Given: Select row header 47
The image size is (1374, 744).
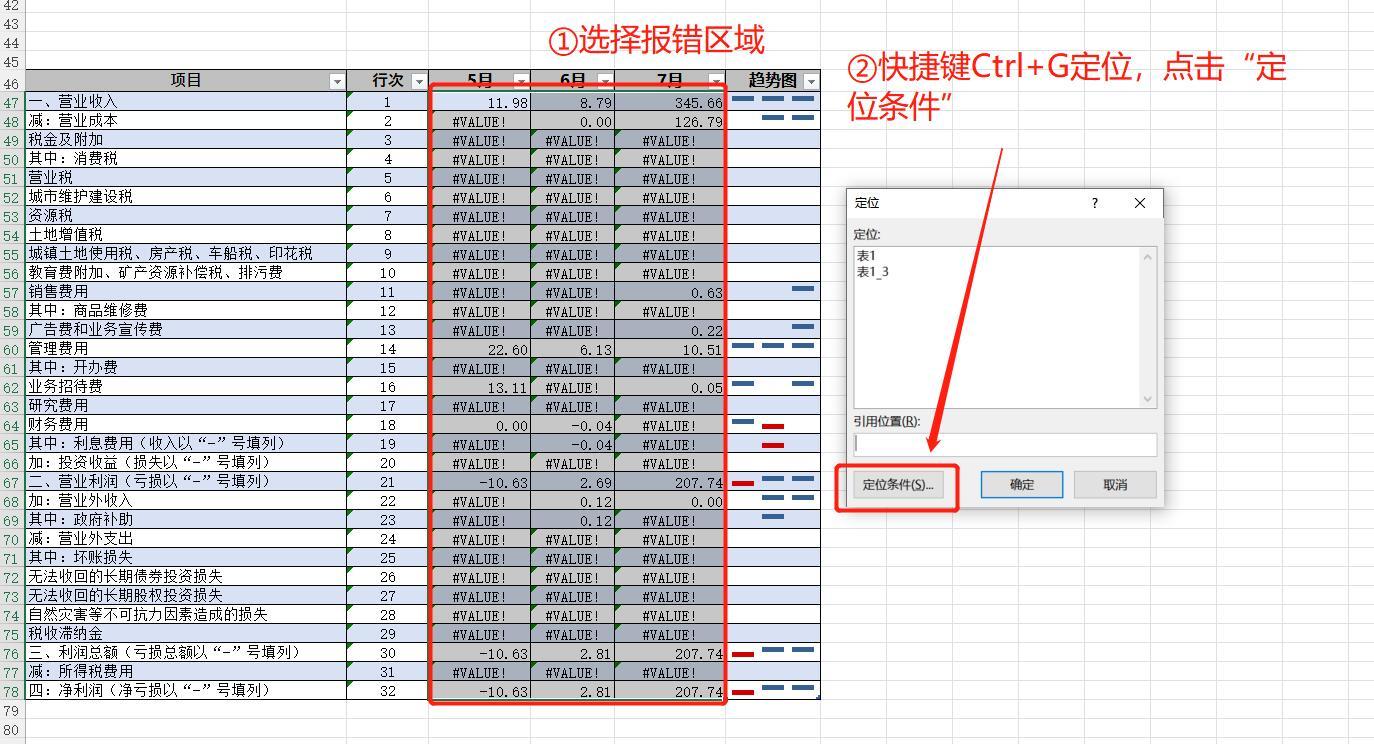Looking at the screenshot, I should (x=12, y=101).
